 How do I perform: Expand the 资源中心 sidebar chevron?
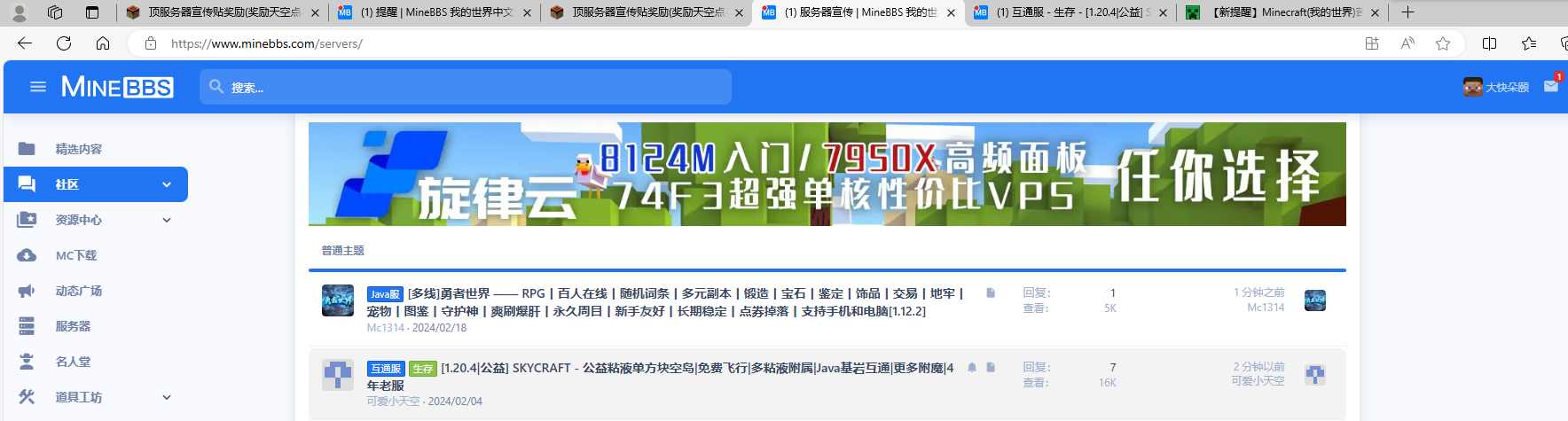pos(167,220)
